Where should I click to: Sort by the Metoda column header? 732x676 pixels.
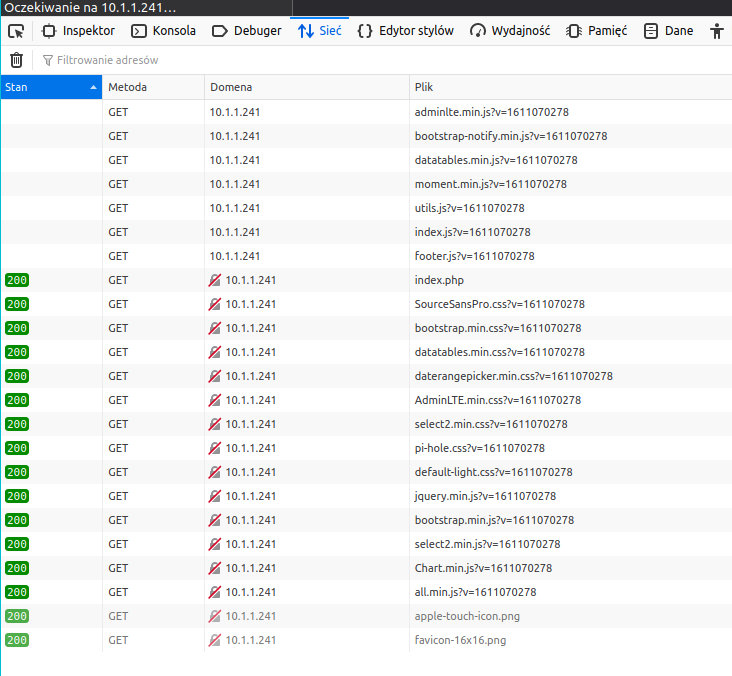[x=153, y=87]
